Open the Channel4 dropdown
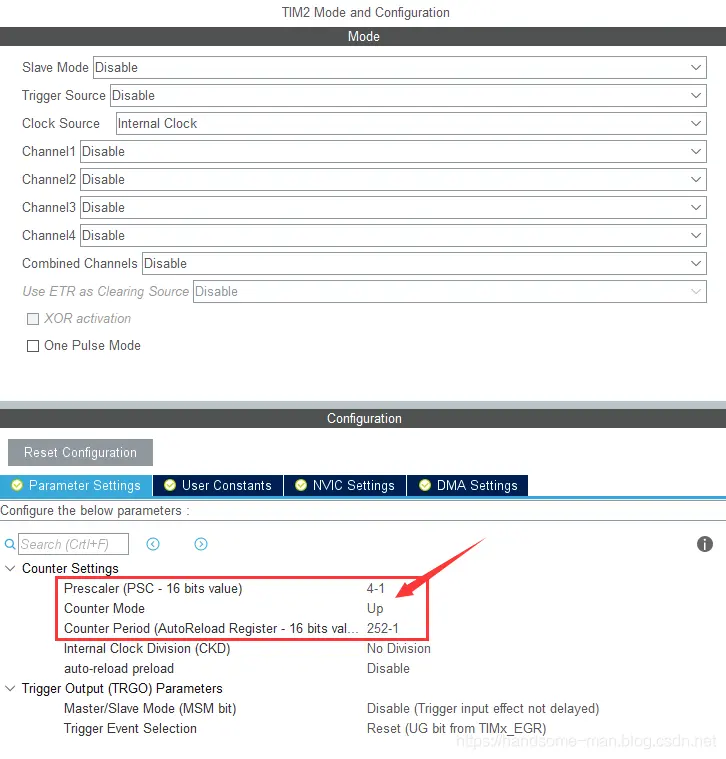Image resolution: width=726 pixels, height=759 pixels. tap(393, 236)
